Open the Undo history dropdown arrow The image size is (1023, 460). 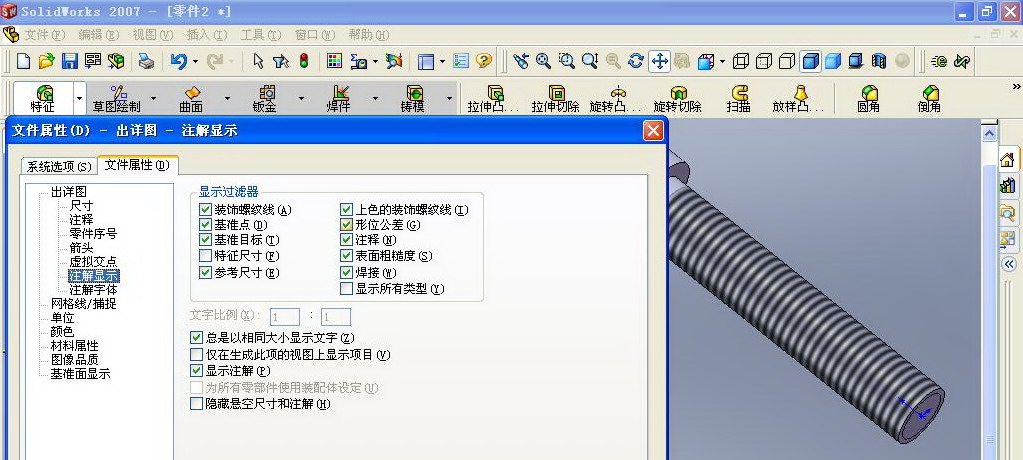point(195,62)
